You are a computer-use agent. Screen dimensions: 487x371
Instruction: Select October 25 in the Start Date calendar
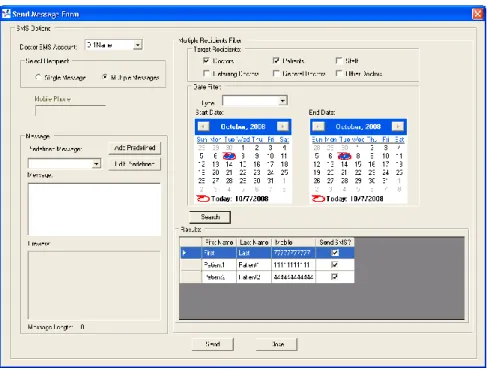(284, 173)
